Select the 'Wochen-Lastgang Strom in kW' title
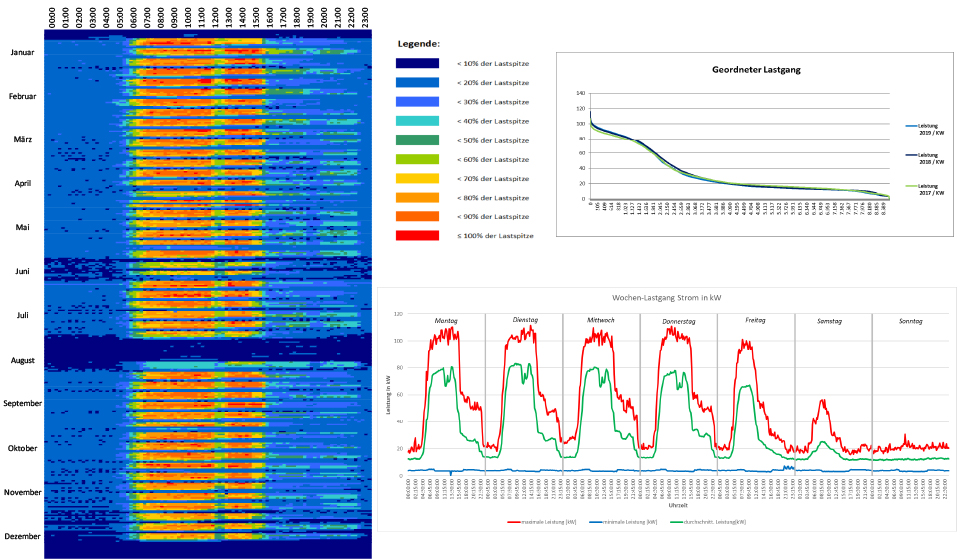The width and height of the screenshot is (960, 560). 668,298
